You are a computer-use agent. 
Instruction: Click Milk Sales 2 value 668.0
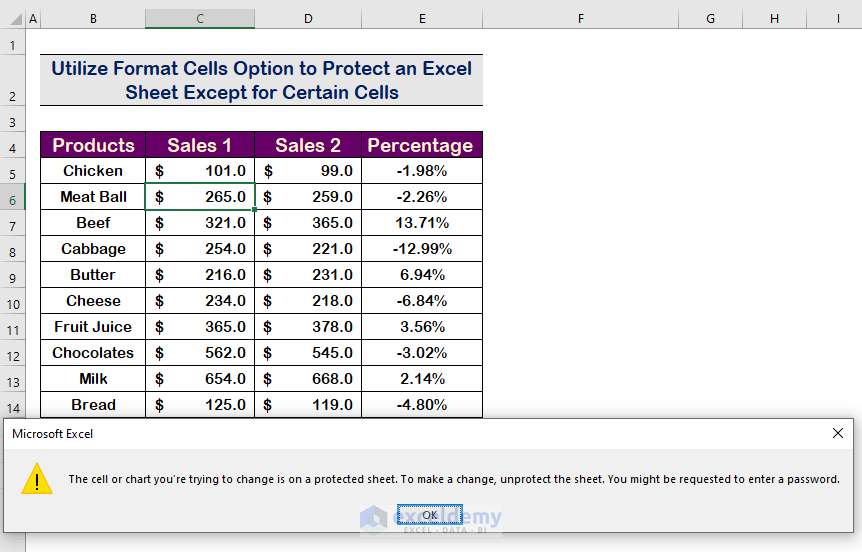click(308, 379)
